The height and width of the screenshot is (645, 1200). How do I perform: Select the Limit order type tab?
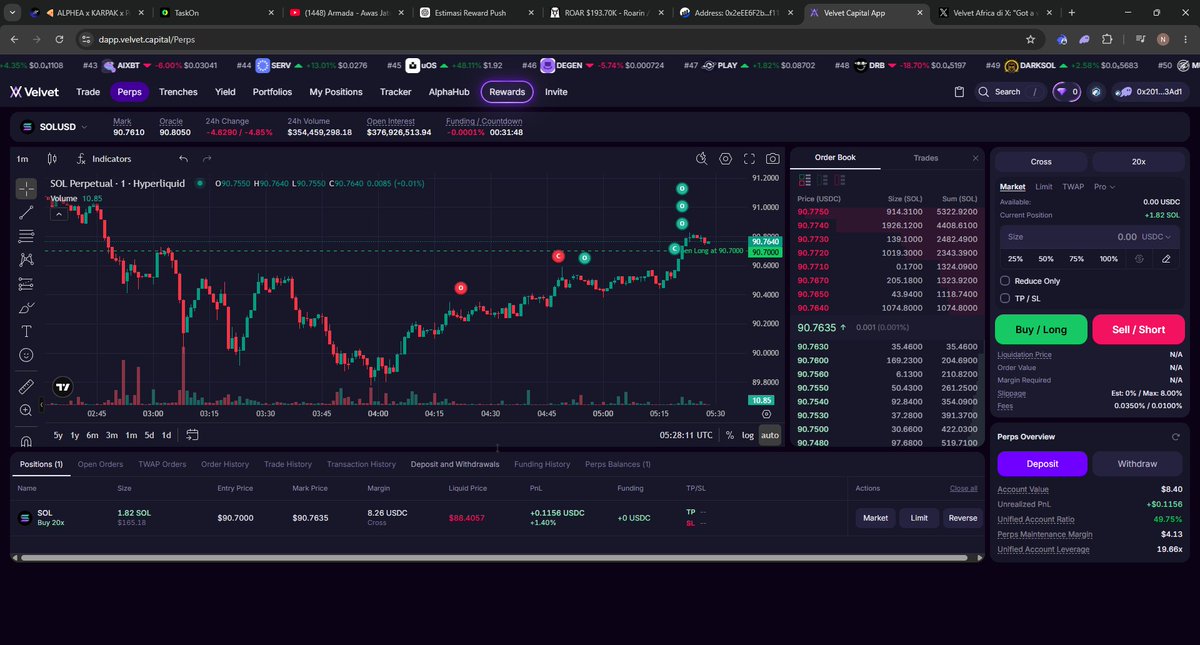click(1043, 186)
